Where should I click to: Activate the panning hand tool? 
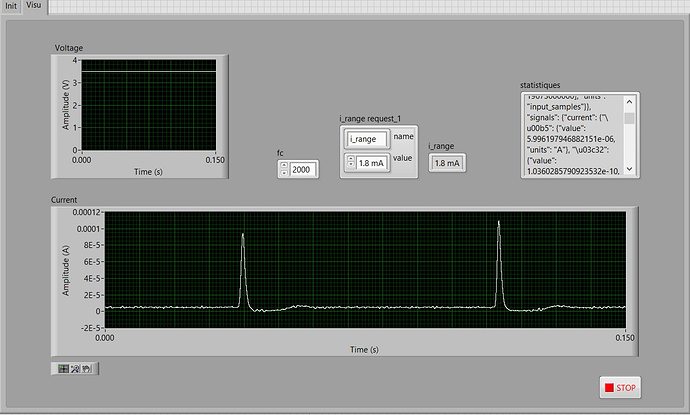click(x=87, y=368)
